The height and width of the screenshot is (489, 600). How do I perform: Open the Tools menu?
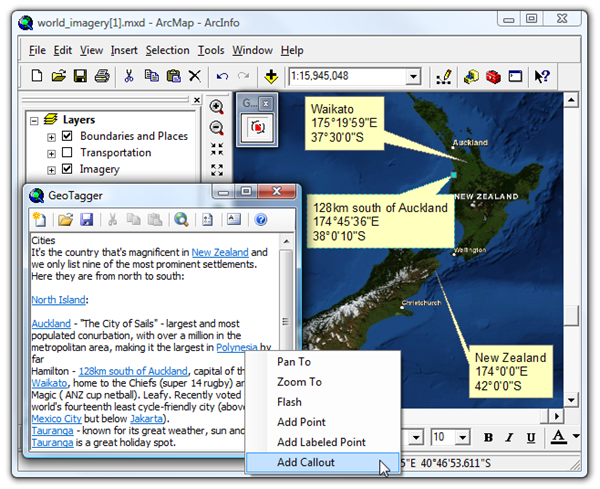(x=211, y=50)
